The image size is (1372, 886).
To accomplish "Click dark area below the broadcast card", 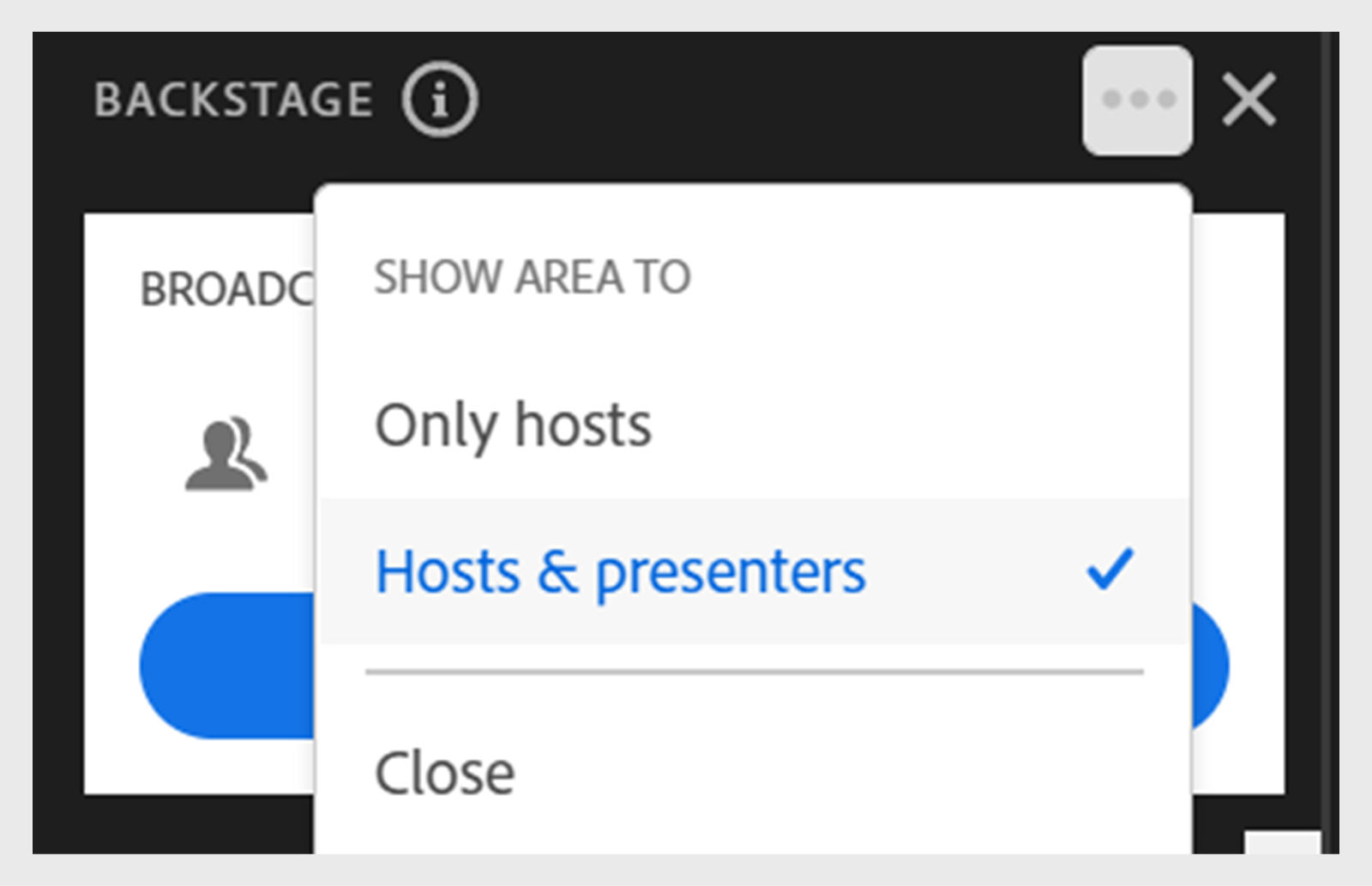I will [x=197, y=823].
